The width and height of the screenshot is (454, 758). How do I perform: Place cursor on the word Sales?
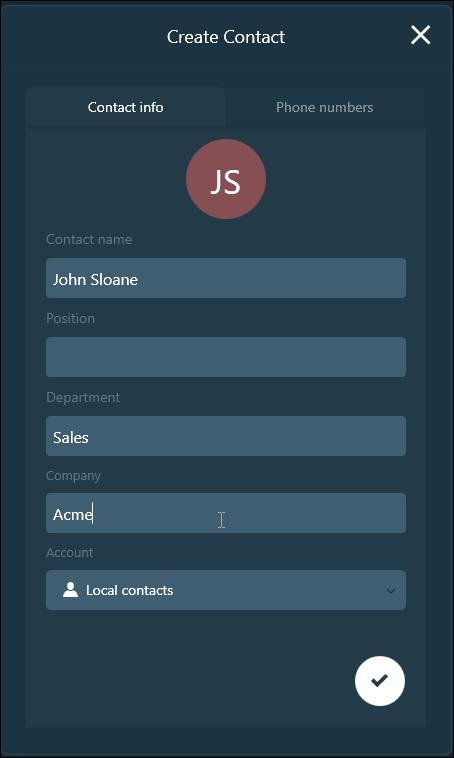click(71, 437)
